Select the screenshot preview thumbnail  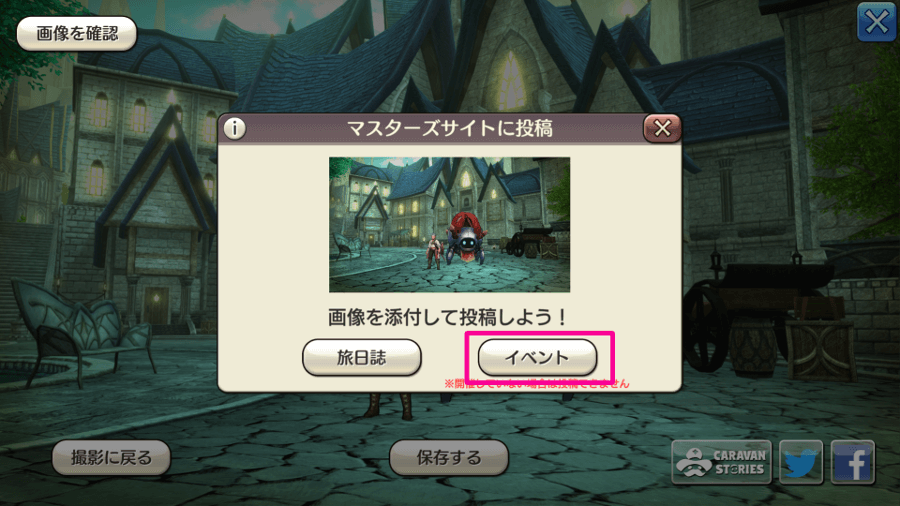449,224
